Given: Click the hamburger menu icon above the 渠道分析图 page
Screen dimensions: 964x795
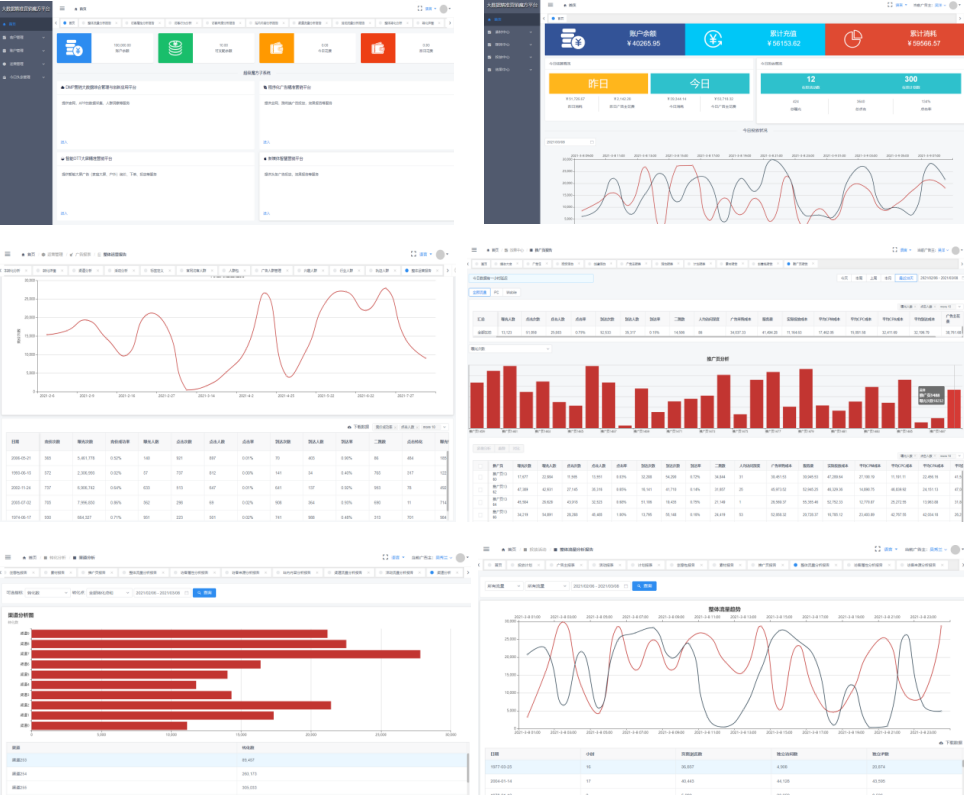Looking at the screenshot, I should point(8,557).
